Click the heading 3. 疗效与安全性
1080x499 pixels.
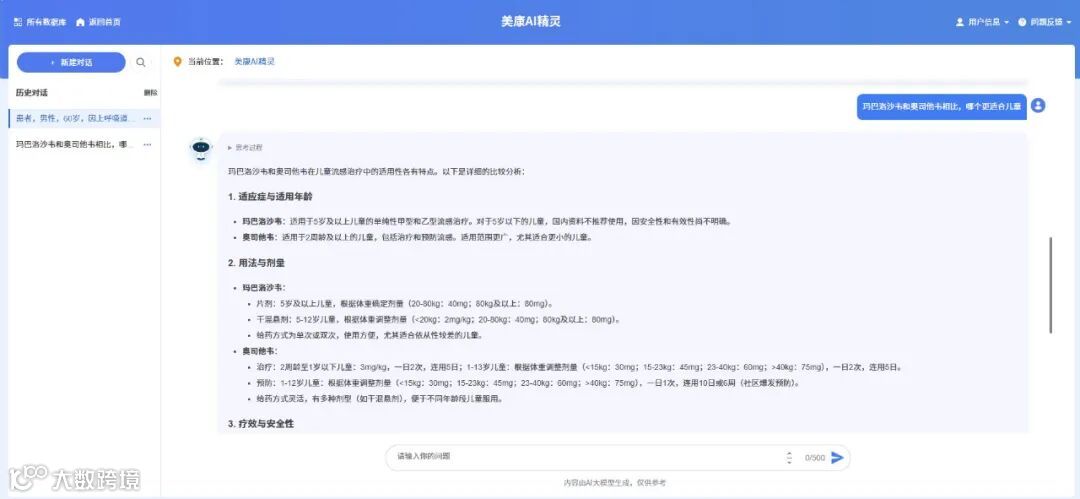[x=261, y=423]
